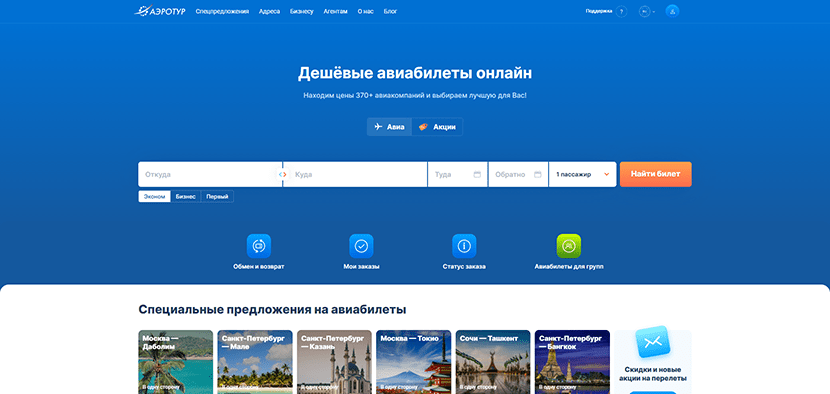Open the language selector dropdown

647,11
